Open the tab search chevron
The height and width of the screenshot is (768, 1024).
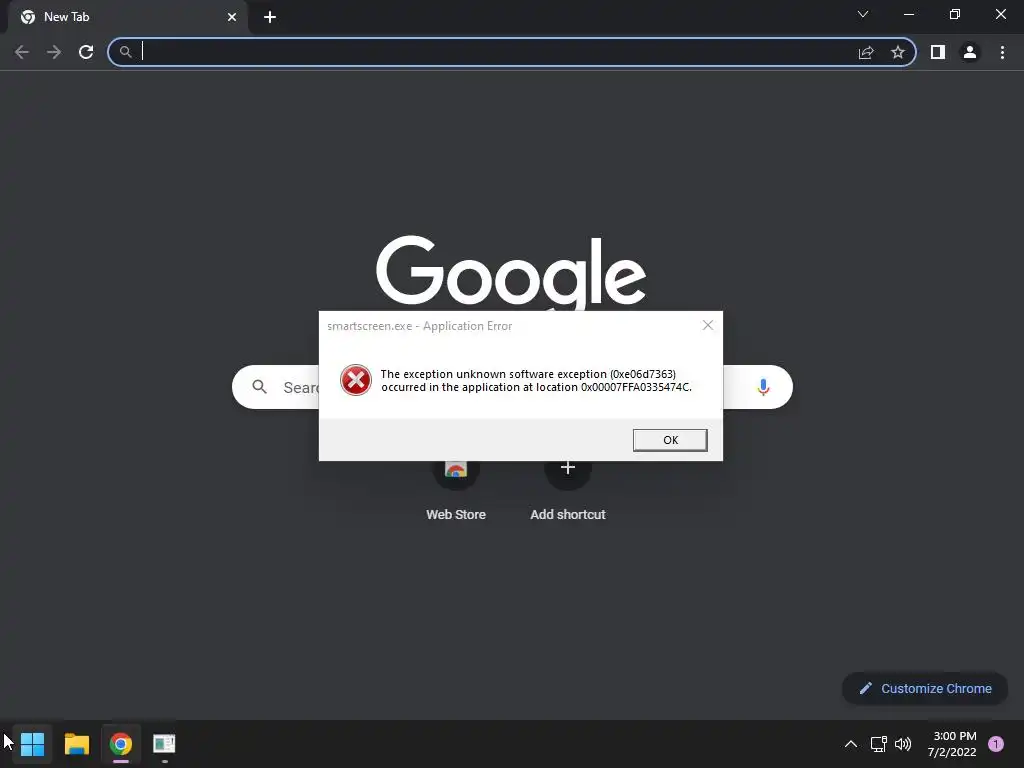[x=863, y=14]
